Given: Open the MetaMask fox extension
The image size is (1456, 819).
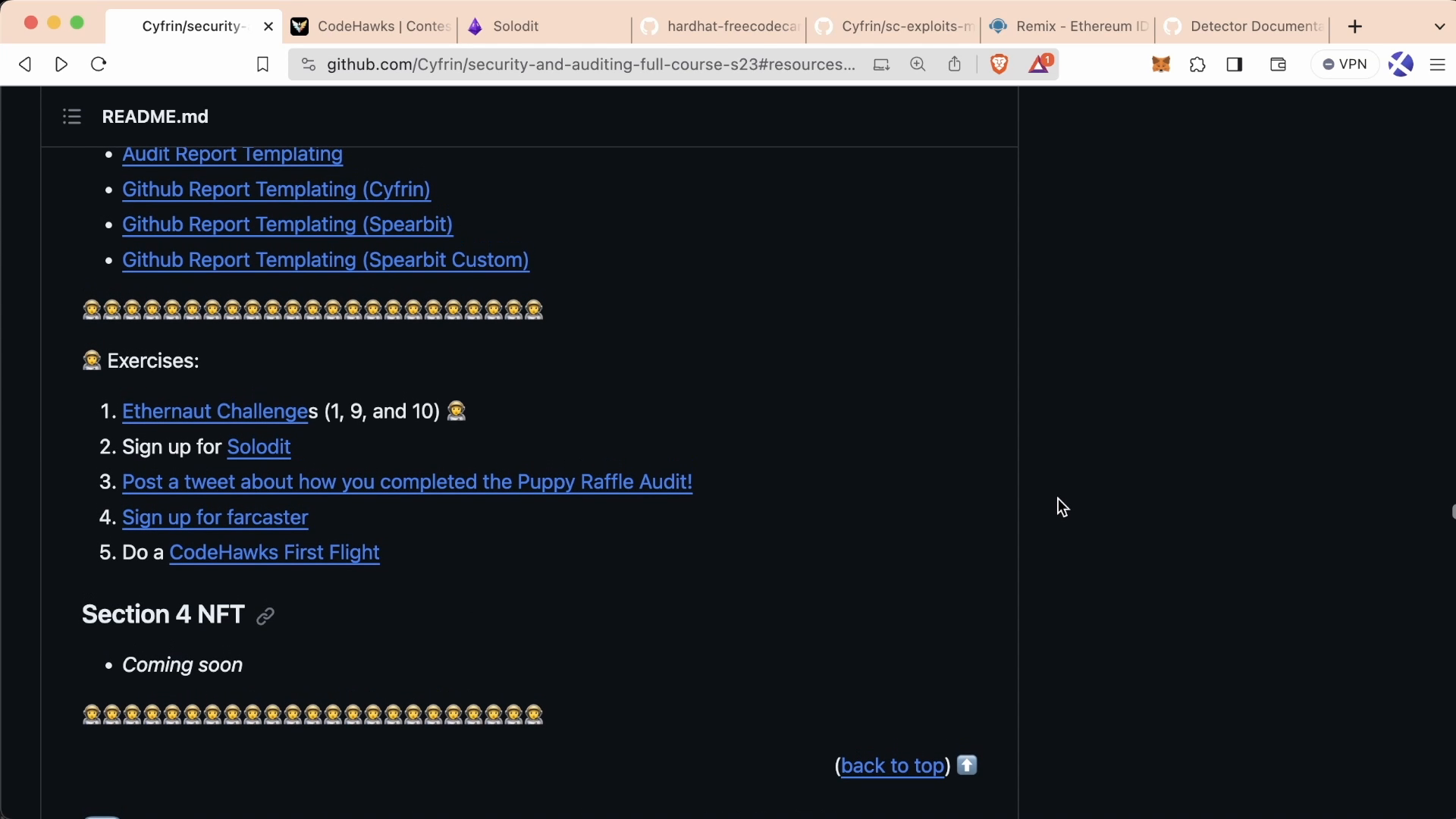Looking at the screenshot, I should tap(1160, 64).
